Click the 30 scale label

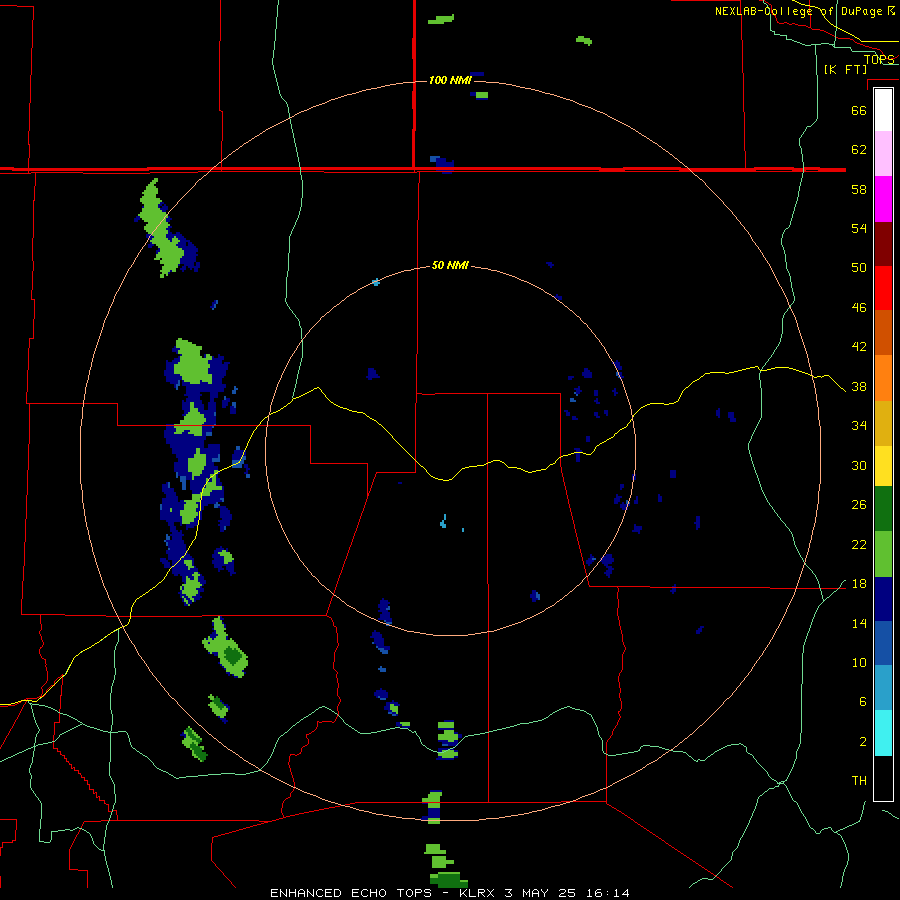859,465
